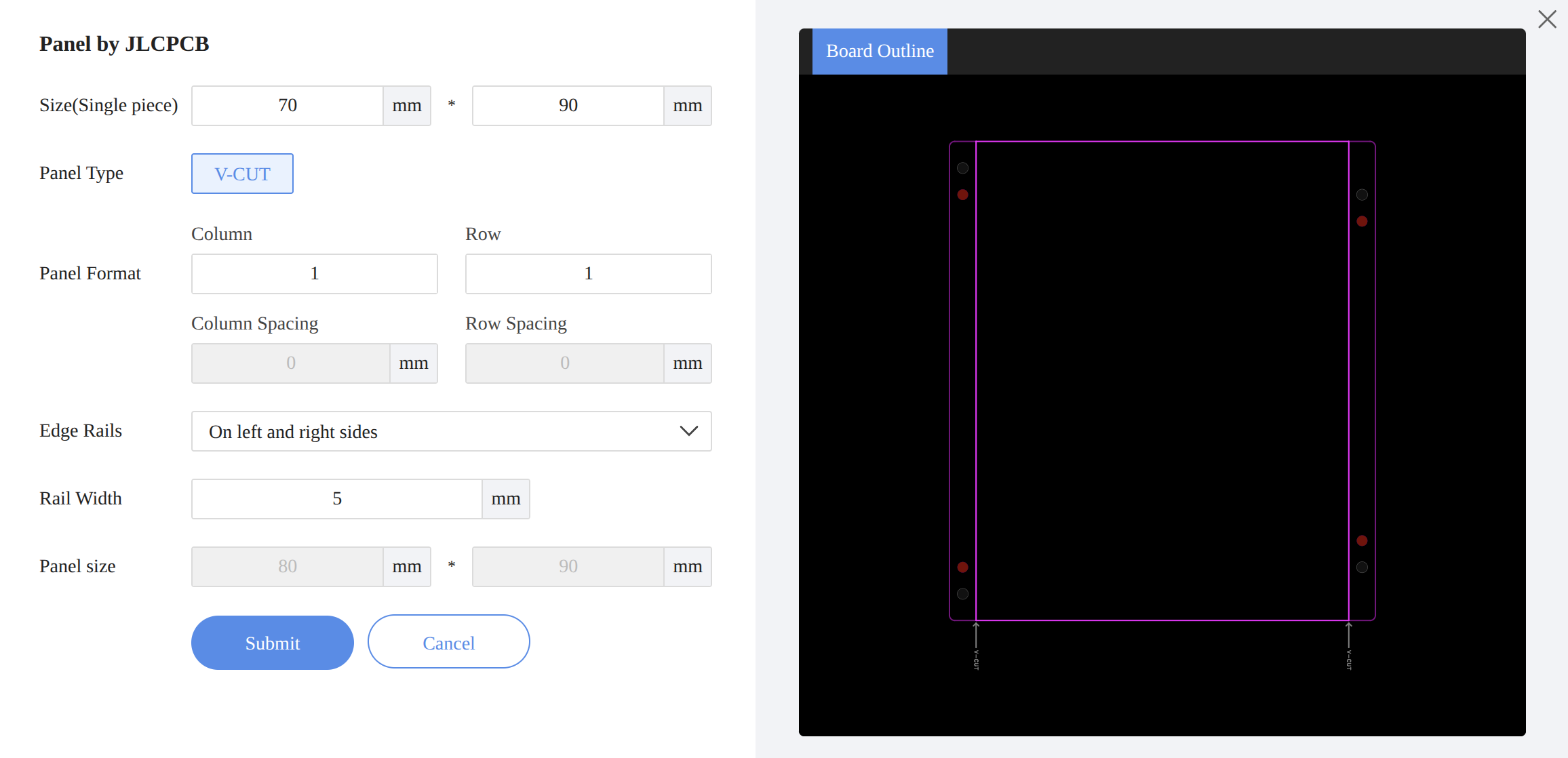Edit the single piece height field showing 90

click(568, 106)
